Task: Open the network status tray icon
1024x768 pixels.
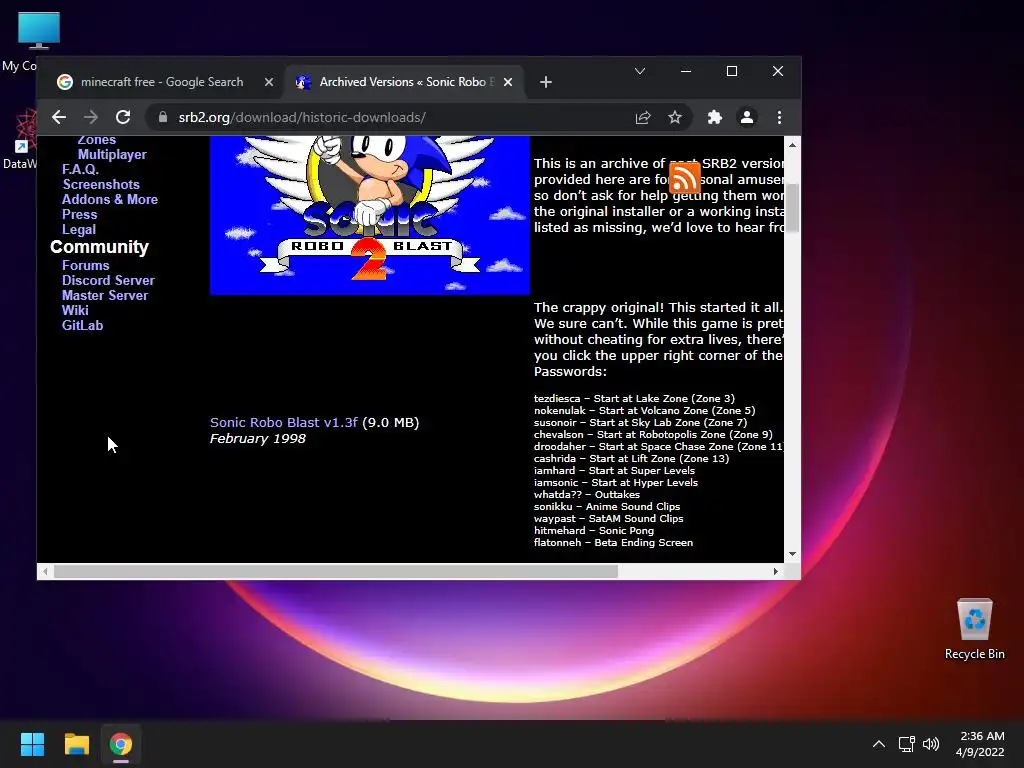Action: point(906,744)
